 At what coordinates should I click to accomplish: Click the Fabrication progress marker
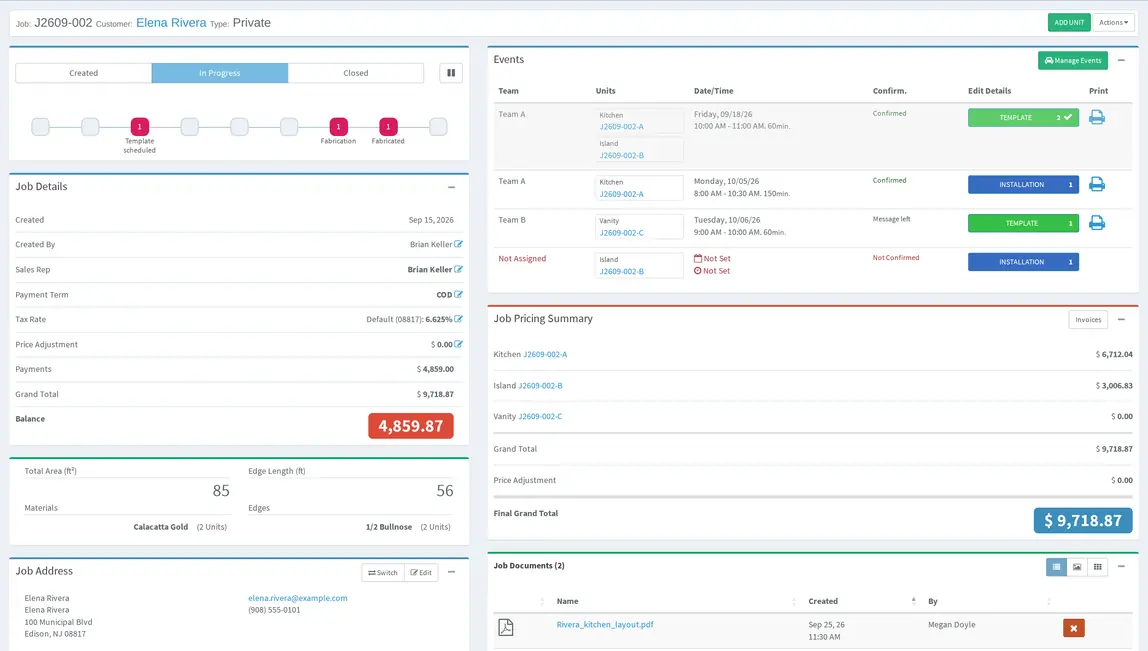[338, 127]
